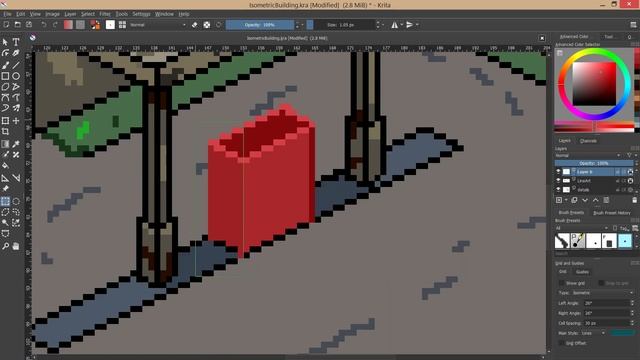Open layer blending mode Normal dropdown
The width and height of the screenshot is (640, 360).
coord(588,156)
